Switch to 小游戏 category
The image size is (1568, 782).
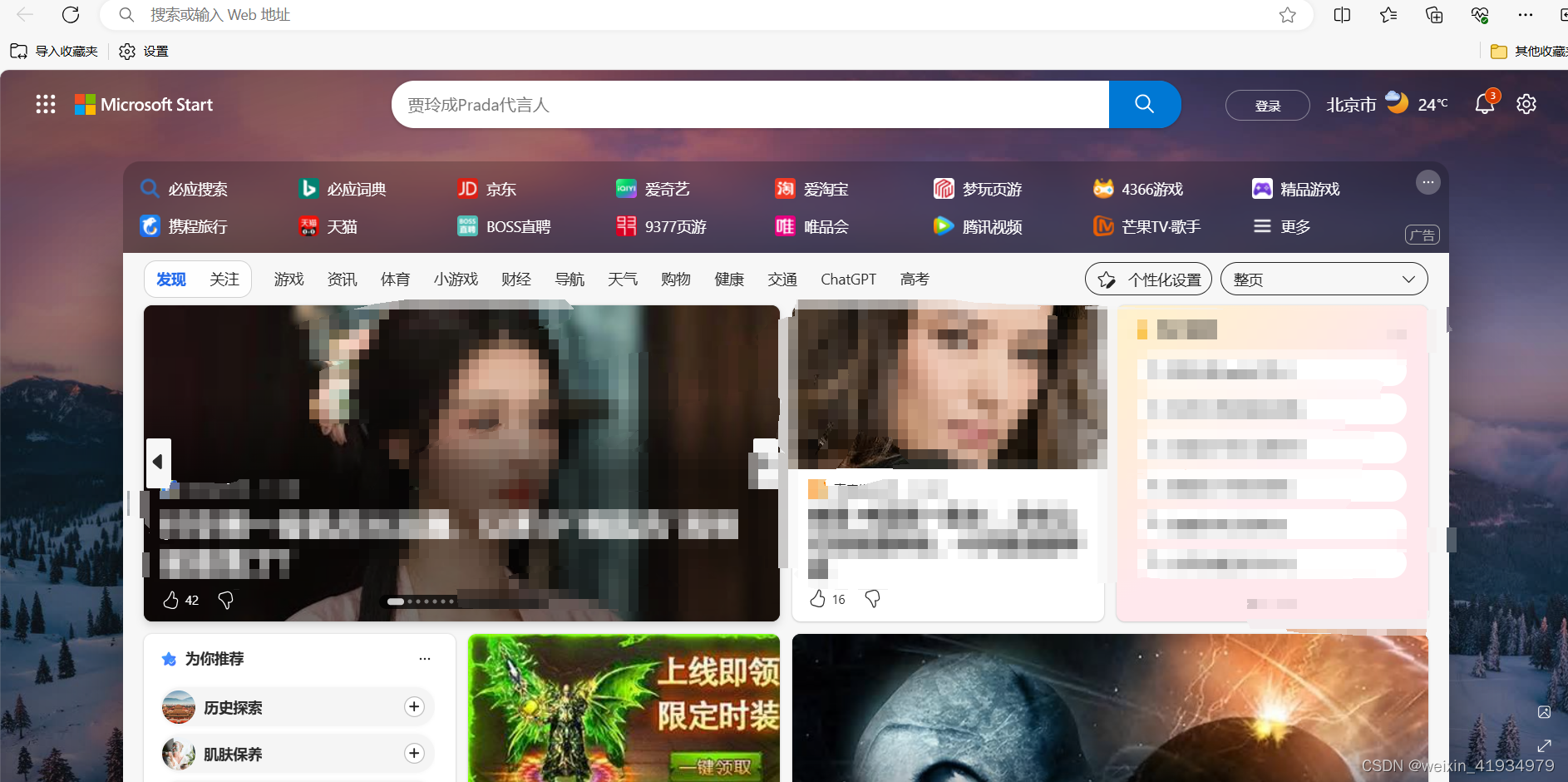click(x=456, y=280)
